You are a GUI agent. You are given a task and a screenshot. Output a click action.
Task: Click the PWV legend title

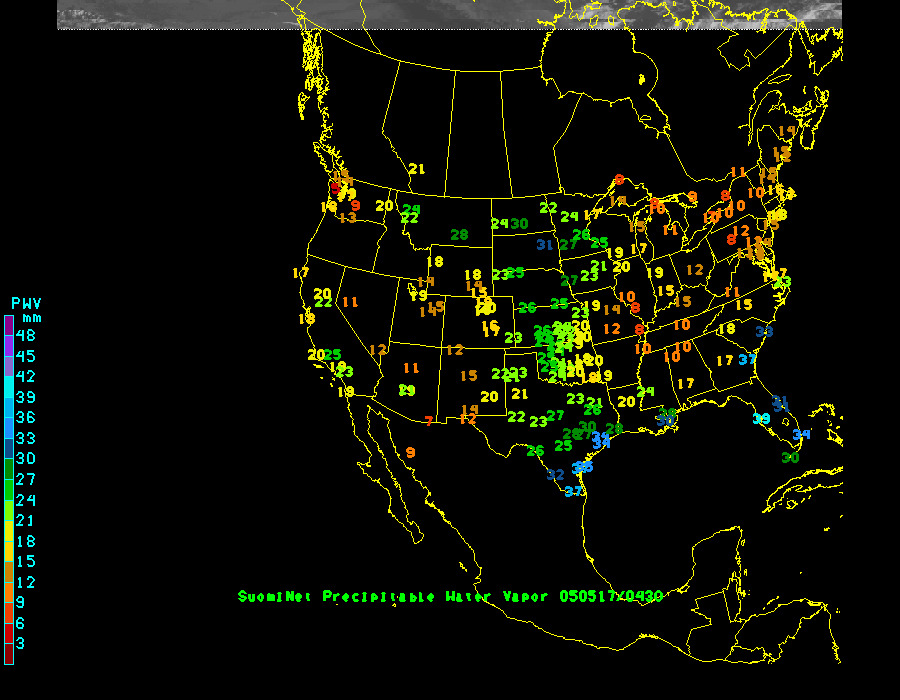[26, 303]
